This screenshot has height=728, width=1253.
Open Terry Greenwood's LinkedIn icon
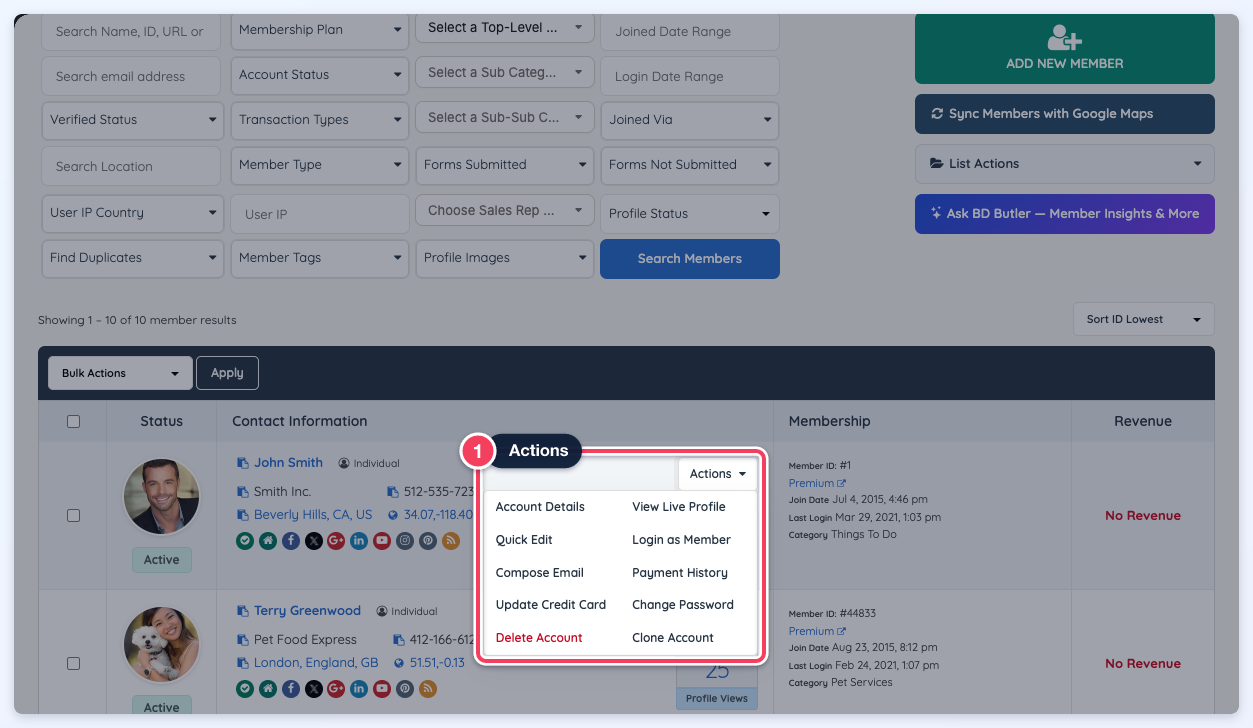click(359, 689)
